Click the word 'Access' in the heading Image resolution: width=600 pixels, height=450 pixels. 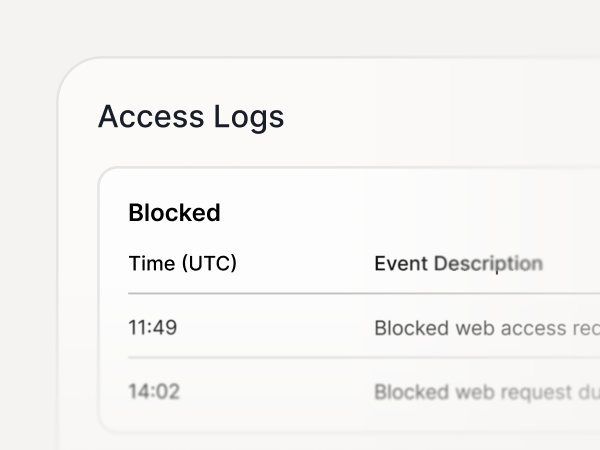click(x=151, y=117)
